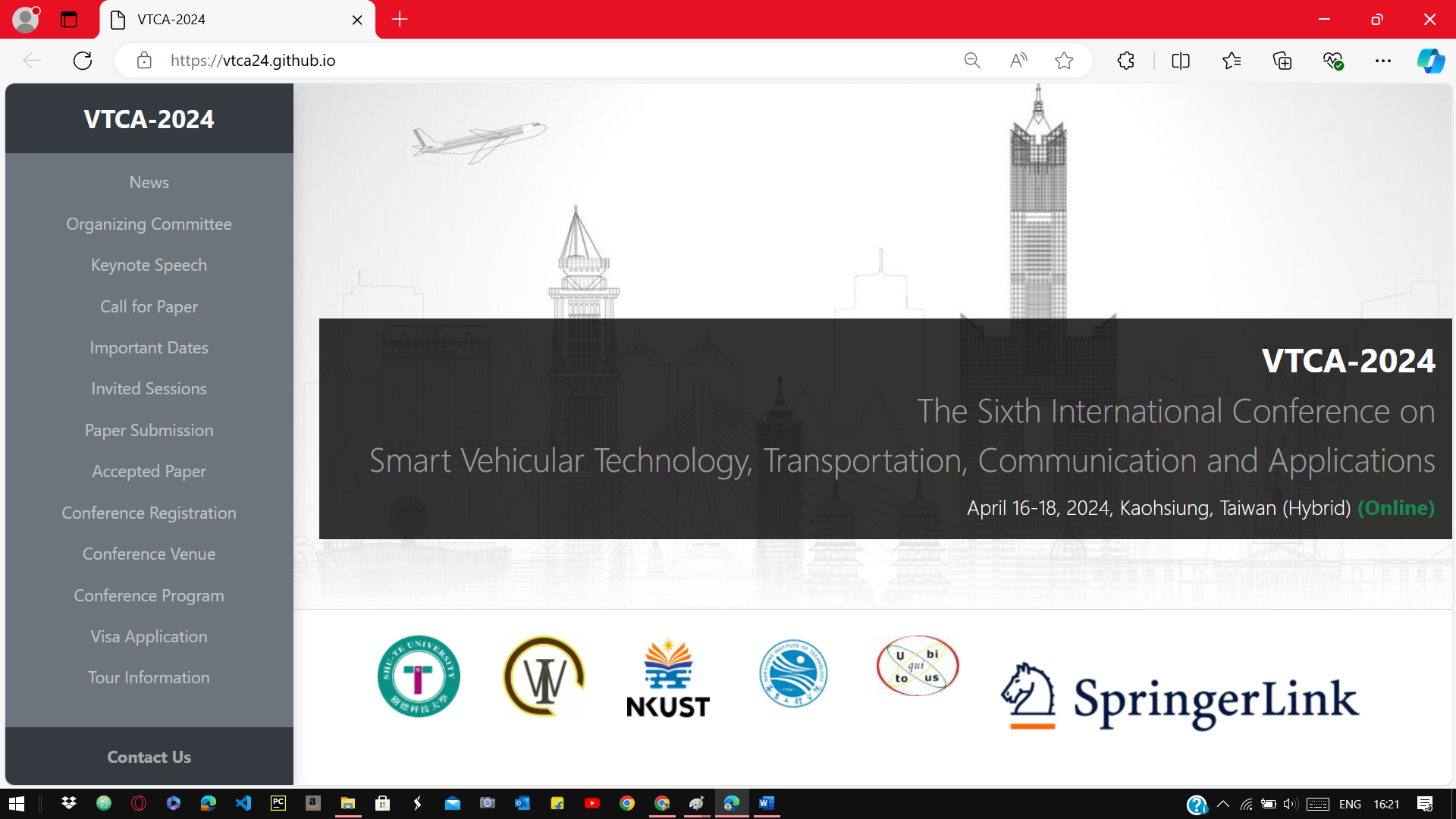Open Settings and more ellipsis menu
This screenshot has height=819, width=1456.
click(1383, 61)
